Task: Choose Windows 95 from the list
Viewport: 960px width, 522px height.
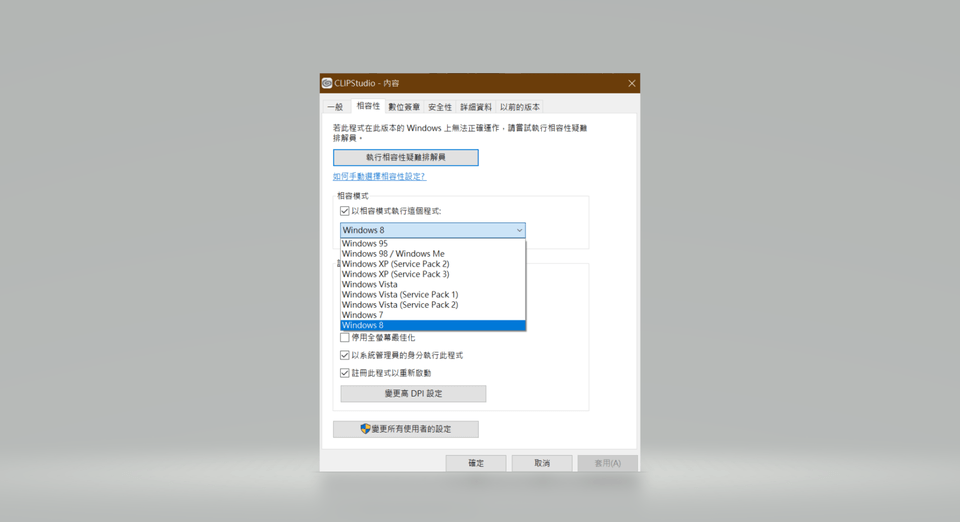Action: coord(433,244)
